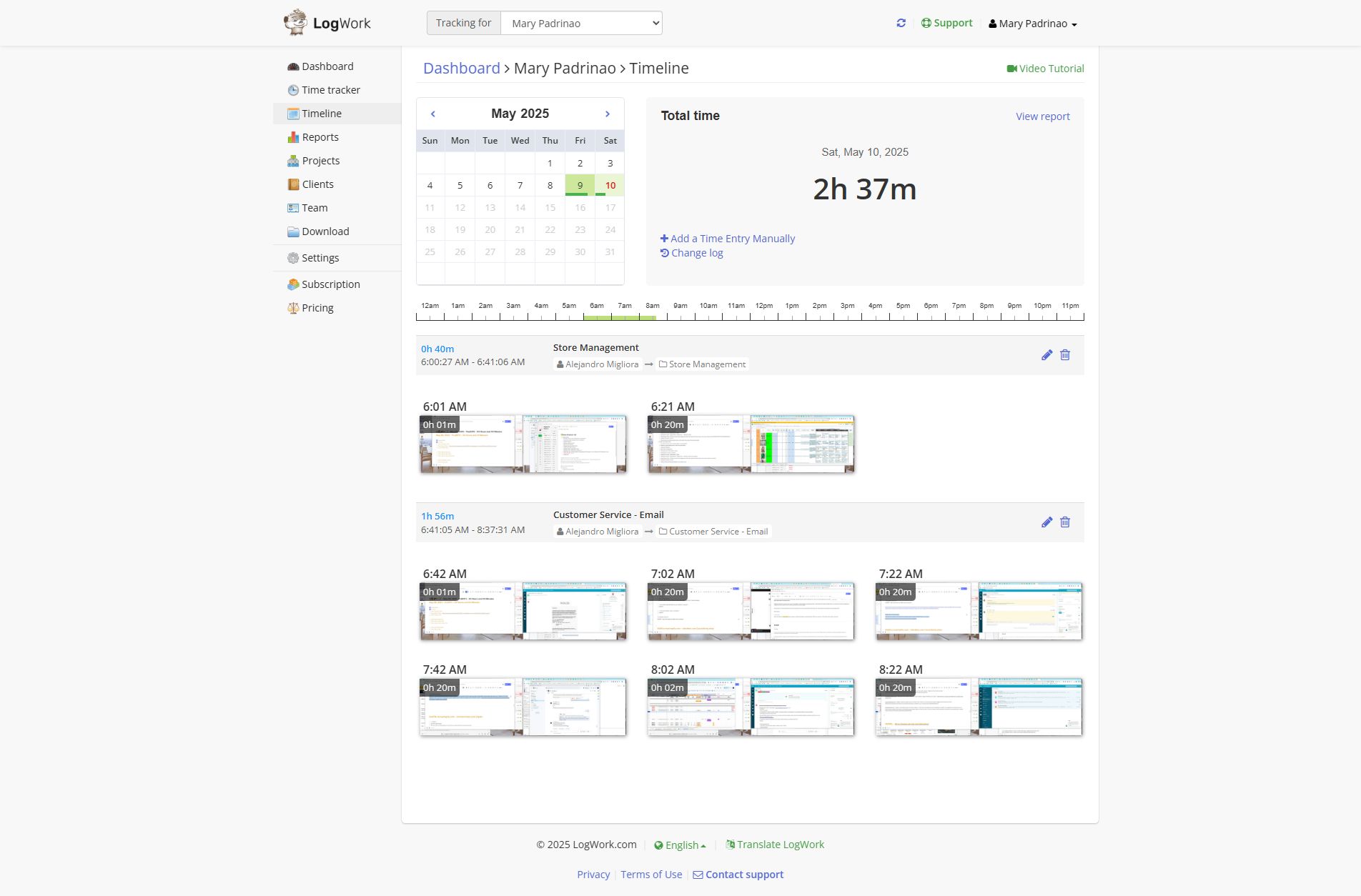Open the Terms of Use link
The image size is (1361, 896).
(x=651, y=875)
